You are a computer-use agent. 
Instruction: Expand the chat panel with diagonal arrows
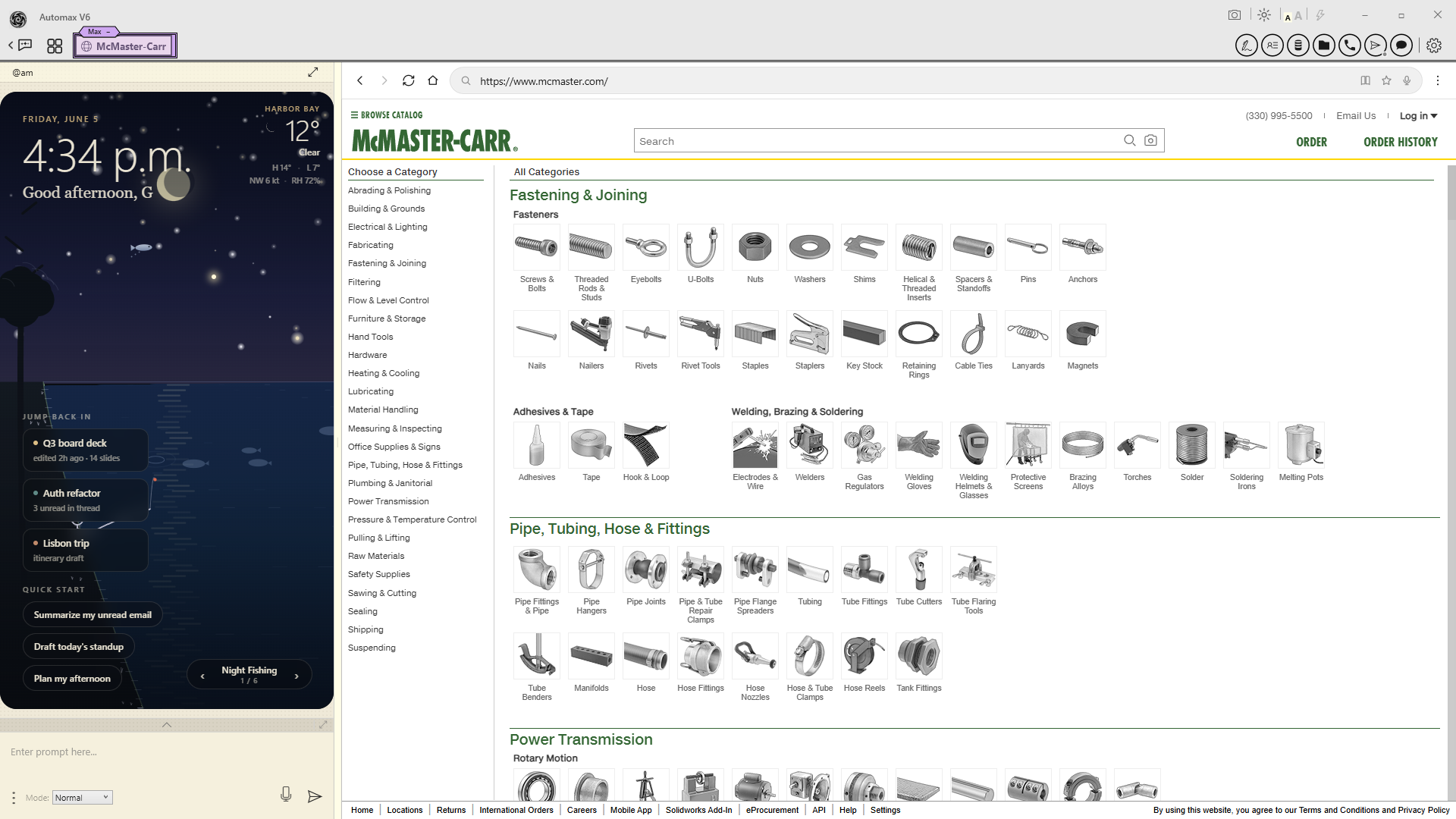point(313,72)
